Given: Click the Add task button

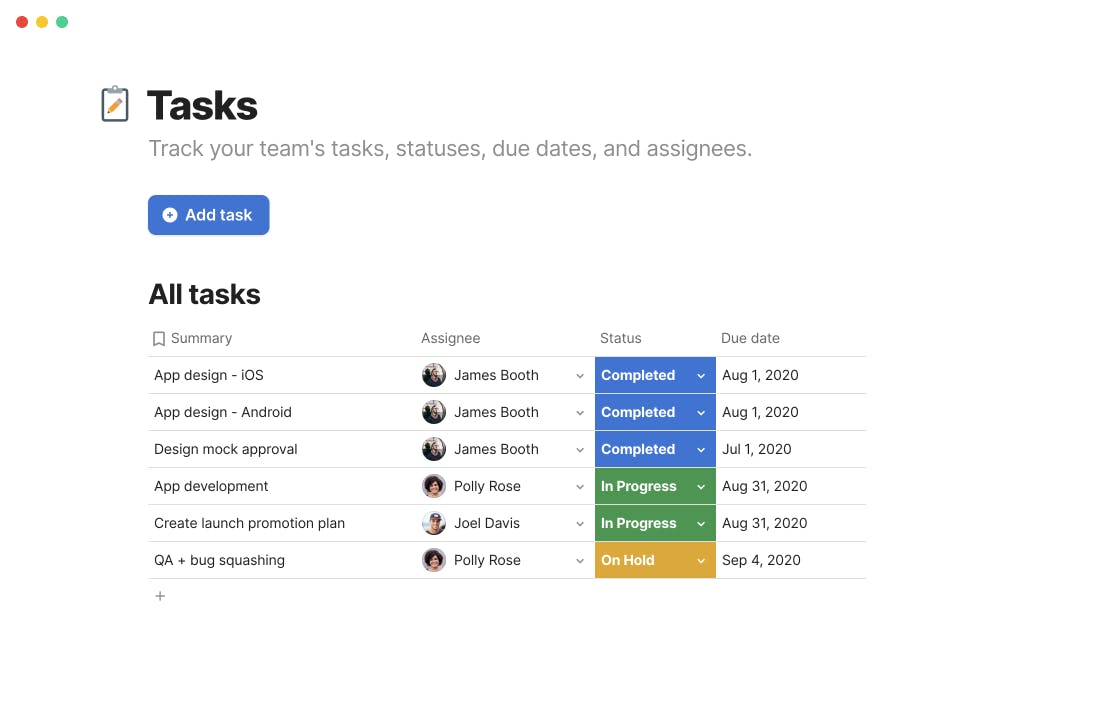Looking at the screenshot, I should click(x=208, y=215).
